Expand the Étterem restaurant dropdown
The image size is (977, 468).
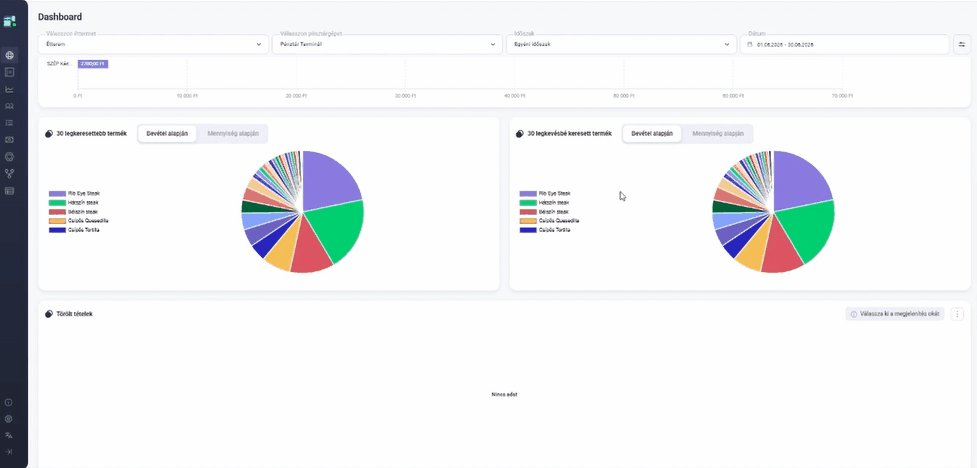pos(153,44)
